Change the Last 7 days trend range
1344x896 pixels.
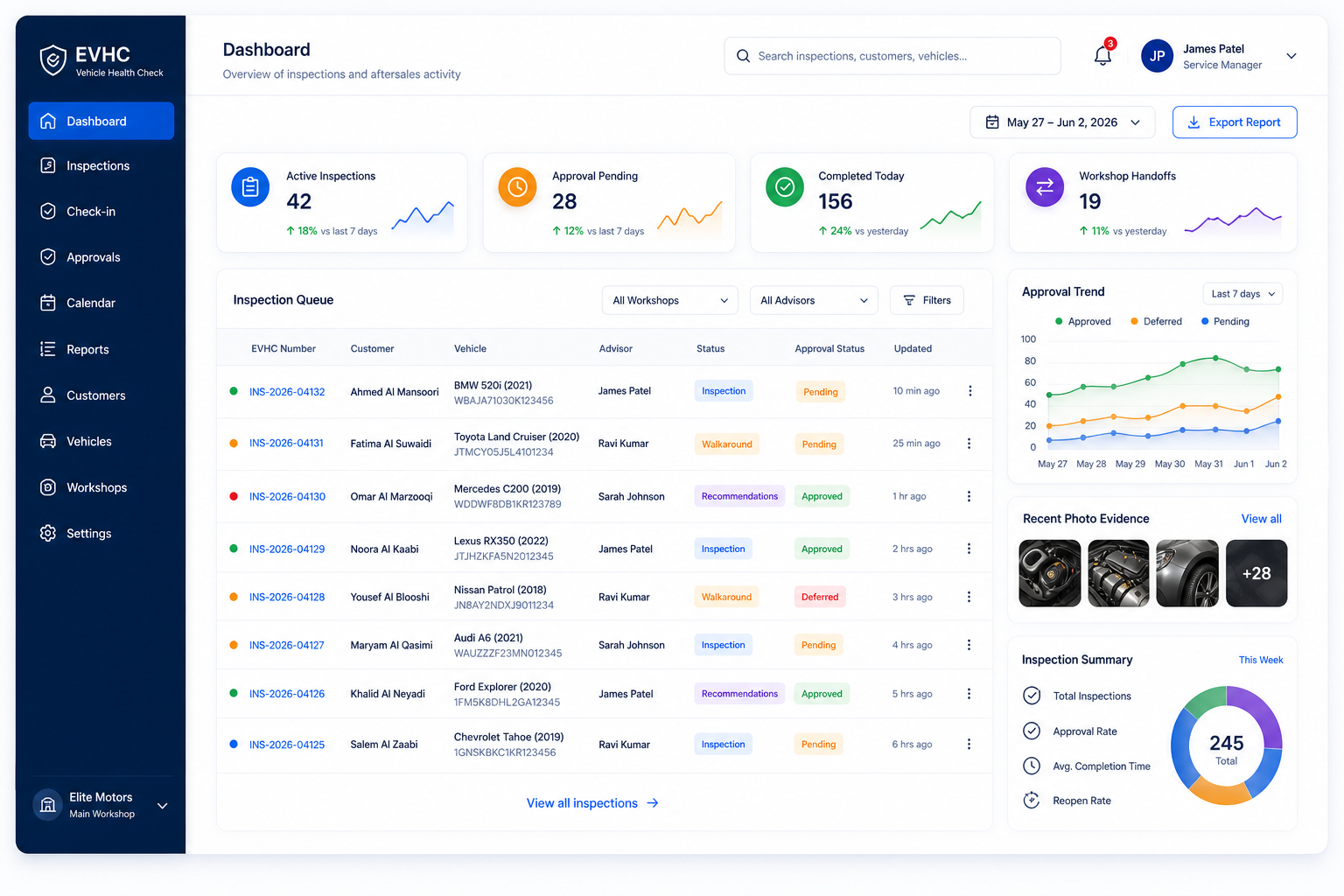tap(1242, 294)
